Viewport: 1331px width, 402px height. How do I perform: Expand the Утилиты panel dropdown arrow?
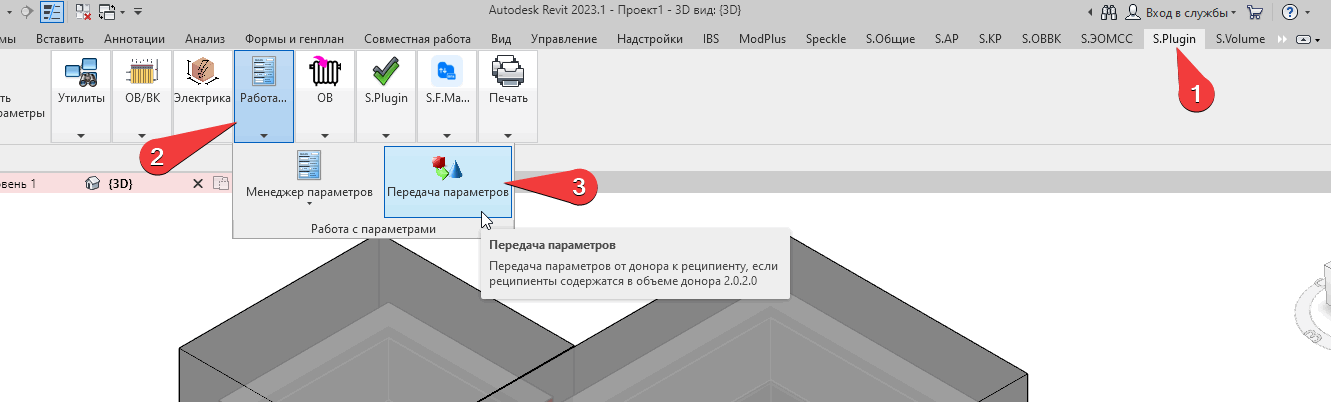81,134
